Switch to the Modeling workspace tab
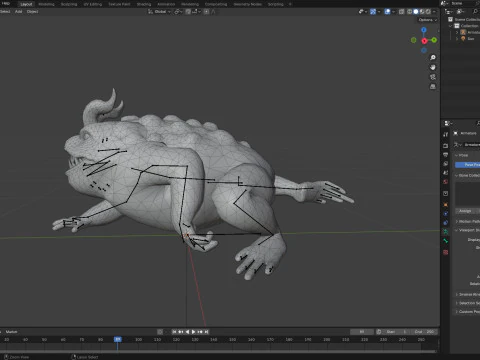This screenshot has width=480, height=360. (x=46, y=4)
